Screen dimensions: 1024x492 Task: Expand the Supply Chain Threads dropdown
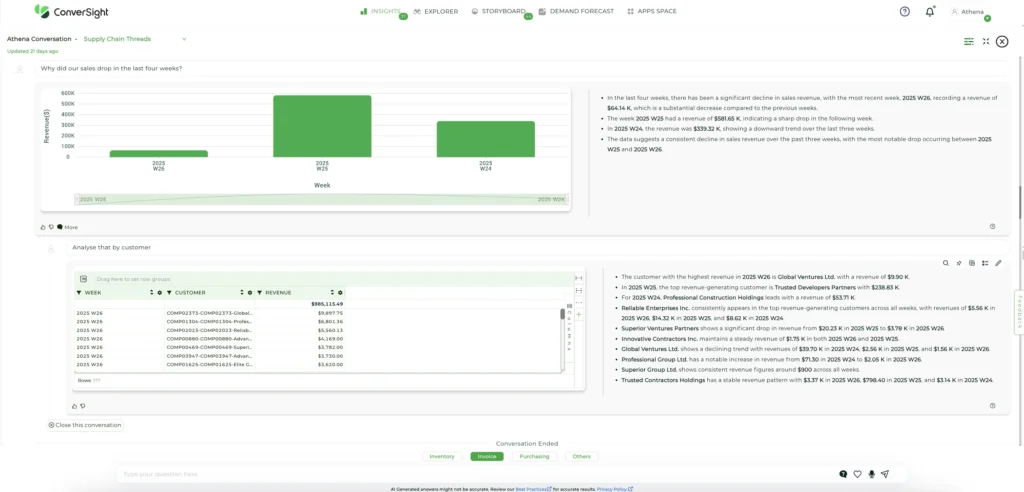click(x=184, y=39)
